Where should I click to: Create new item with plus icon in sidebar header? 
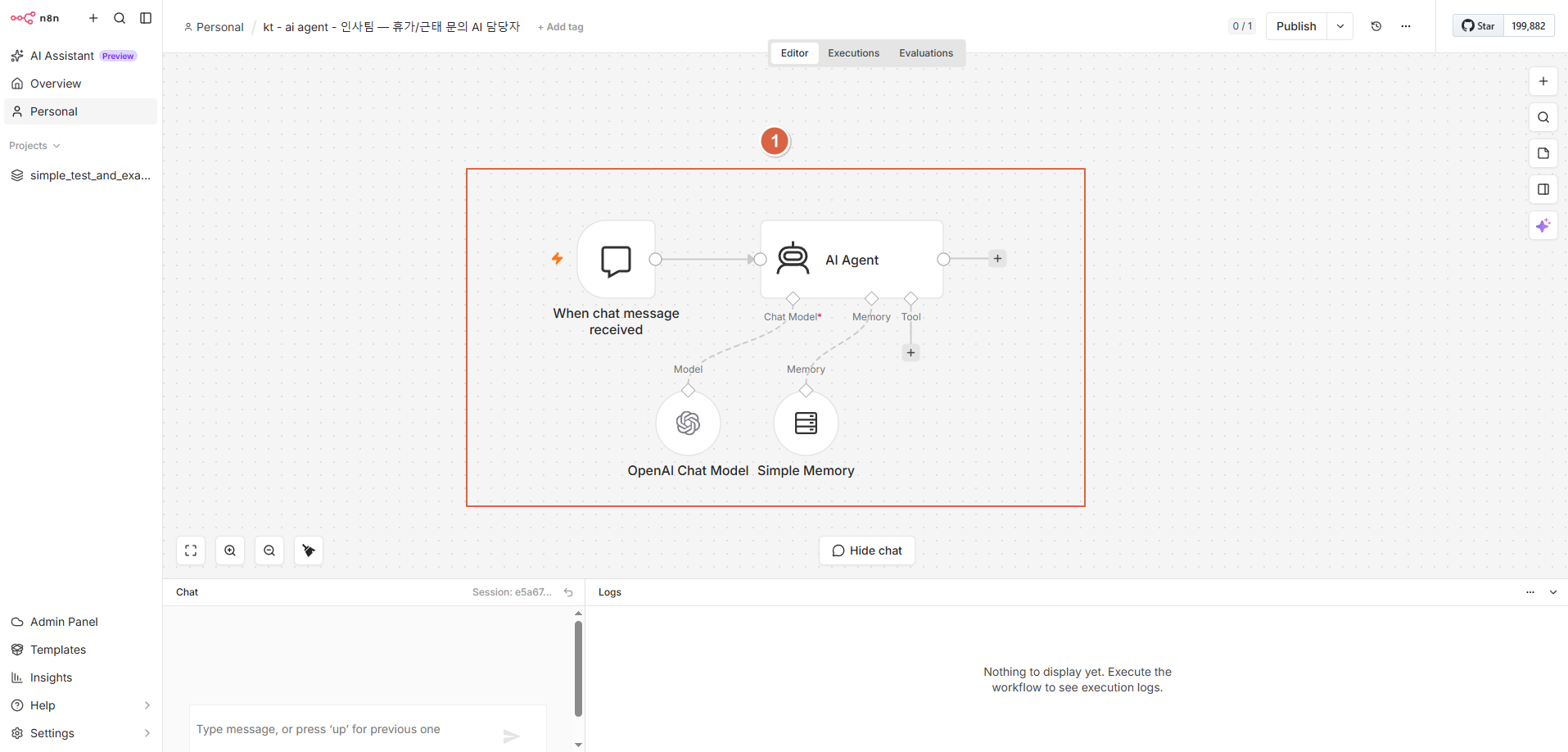[93, 18]
